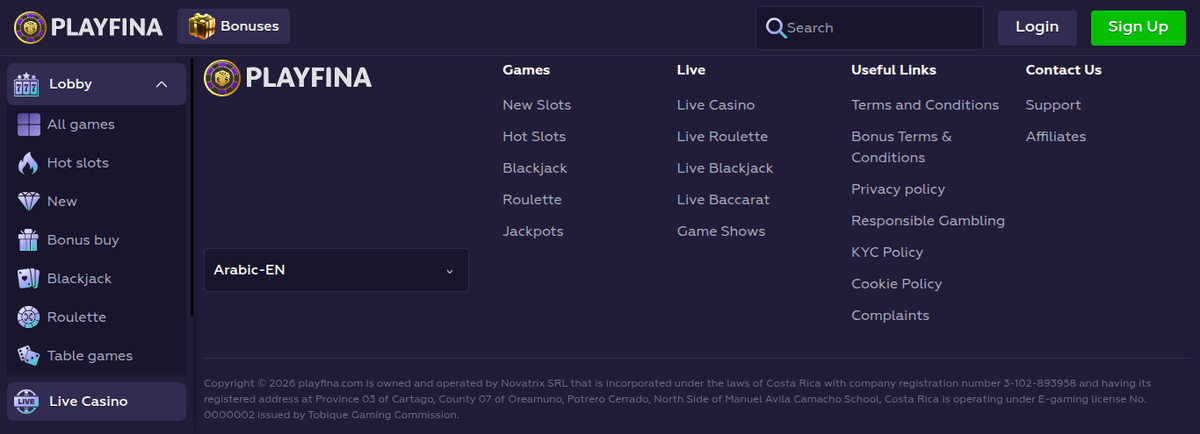
Task: Click the Roulette wheel icon in sidebar
Action: [28, 317]
